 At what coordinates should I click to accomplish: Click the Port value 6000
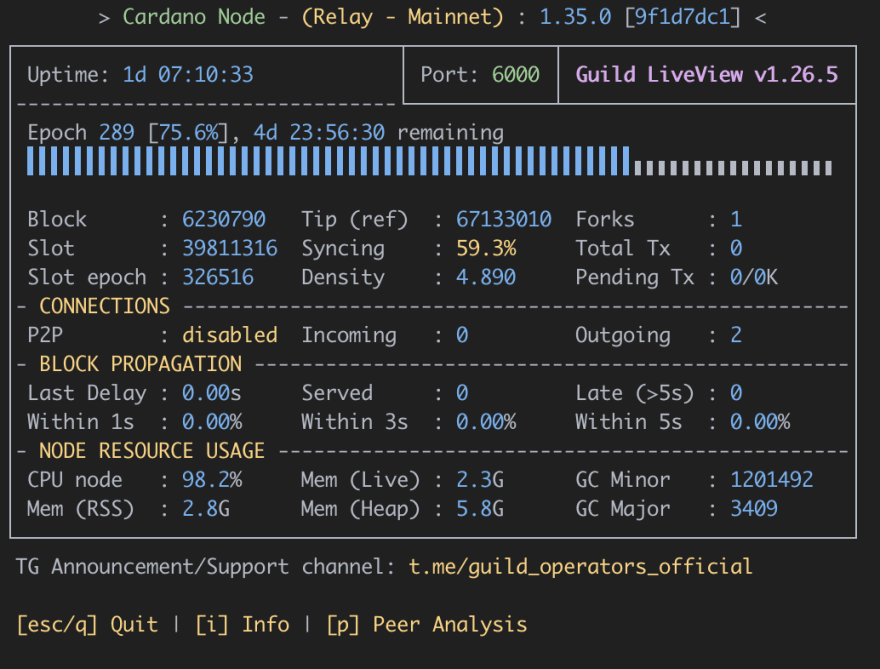click(515, 75)
